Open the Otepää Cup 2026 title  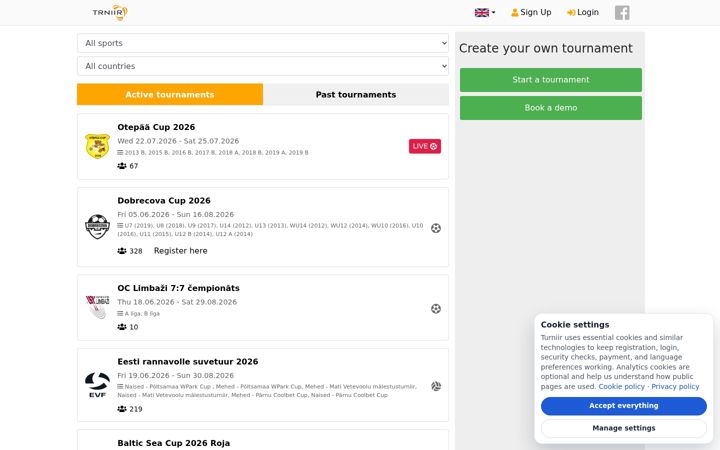click(156, 127)
